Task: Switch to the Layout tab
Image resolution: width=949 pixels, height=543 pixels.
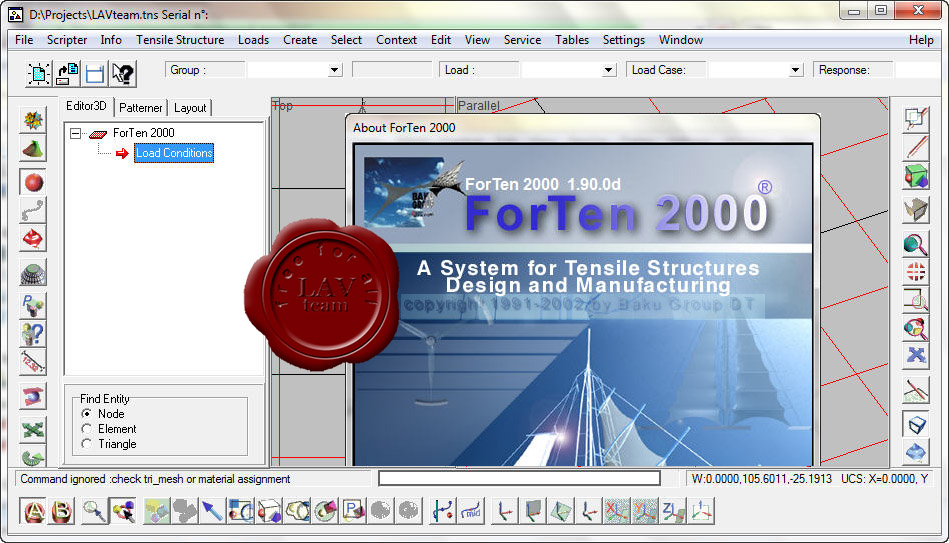Action: point(190,108)
